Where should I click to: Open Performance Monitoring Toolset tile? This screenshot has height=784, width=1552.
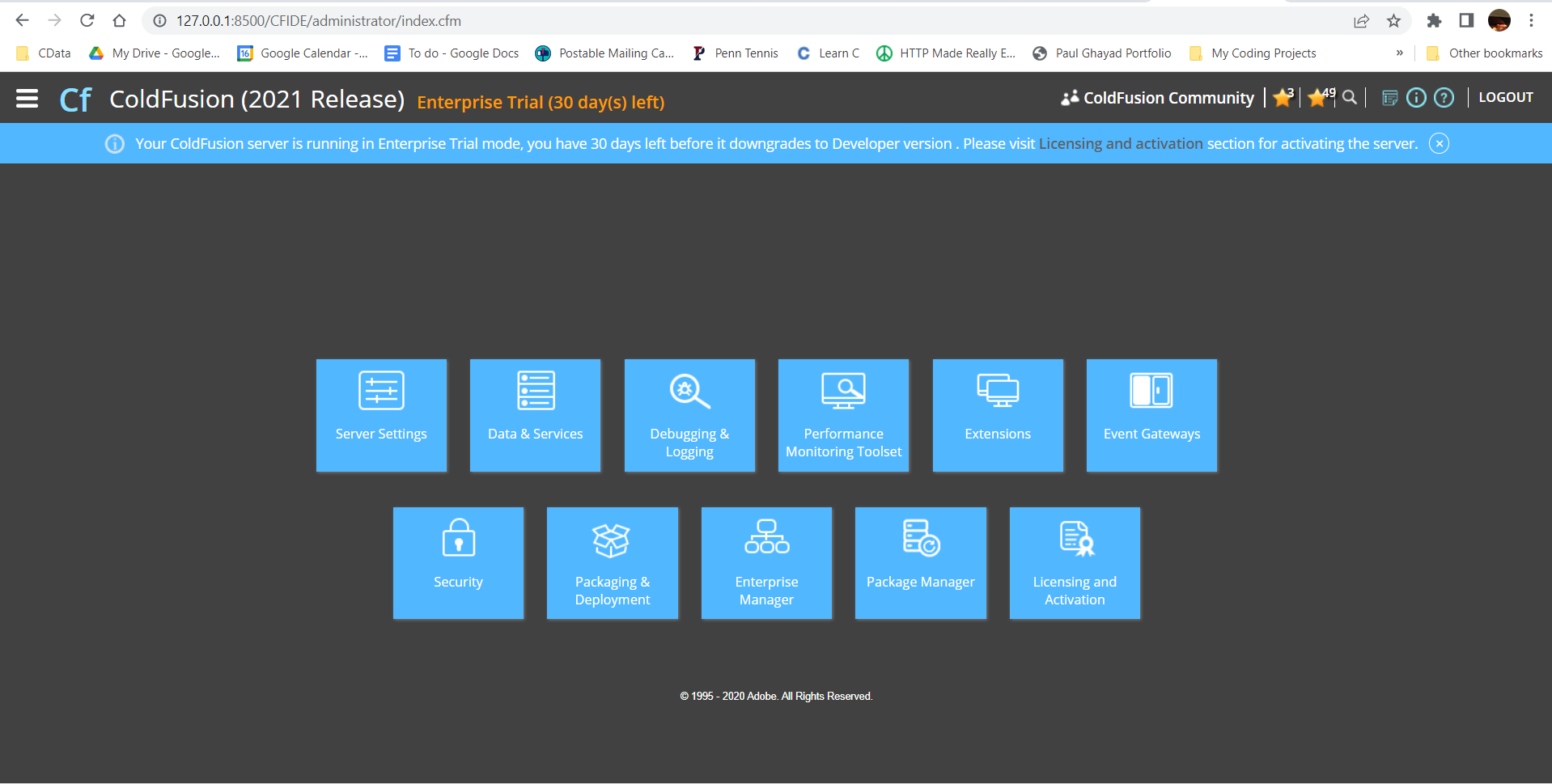point(843,415)
